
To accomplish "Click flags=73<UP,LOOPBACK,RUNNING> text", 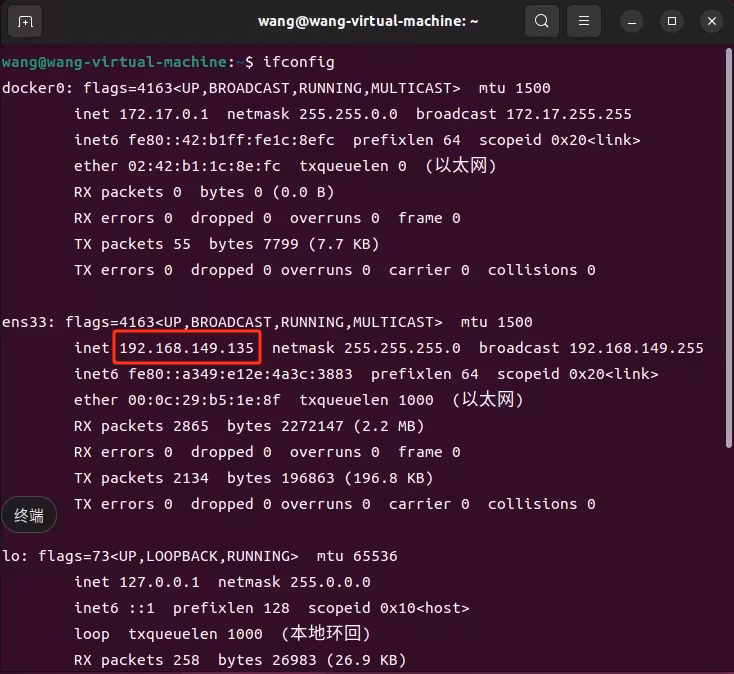I will 168,556.
